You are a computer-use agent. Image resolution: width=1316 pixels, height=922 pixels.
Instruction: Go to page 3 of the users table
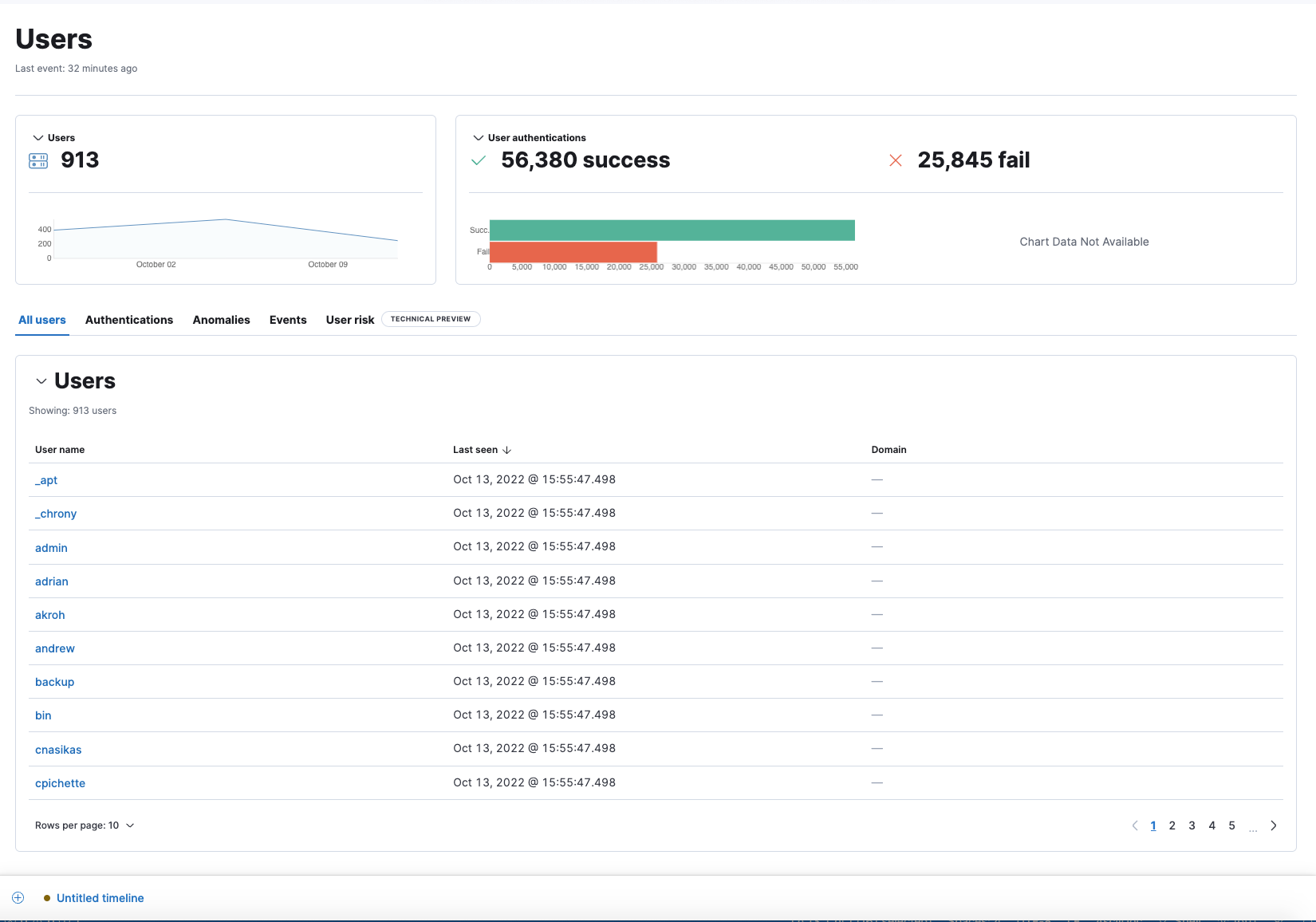(1192, 825)
